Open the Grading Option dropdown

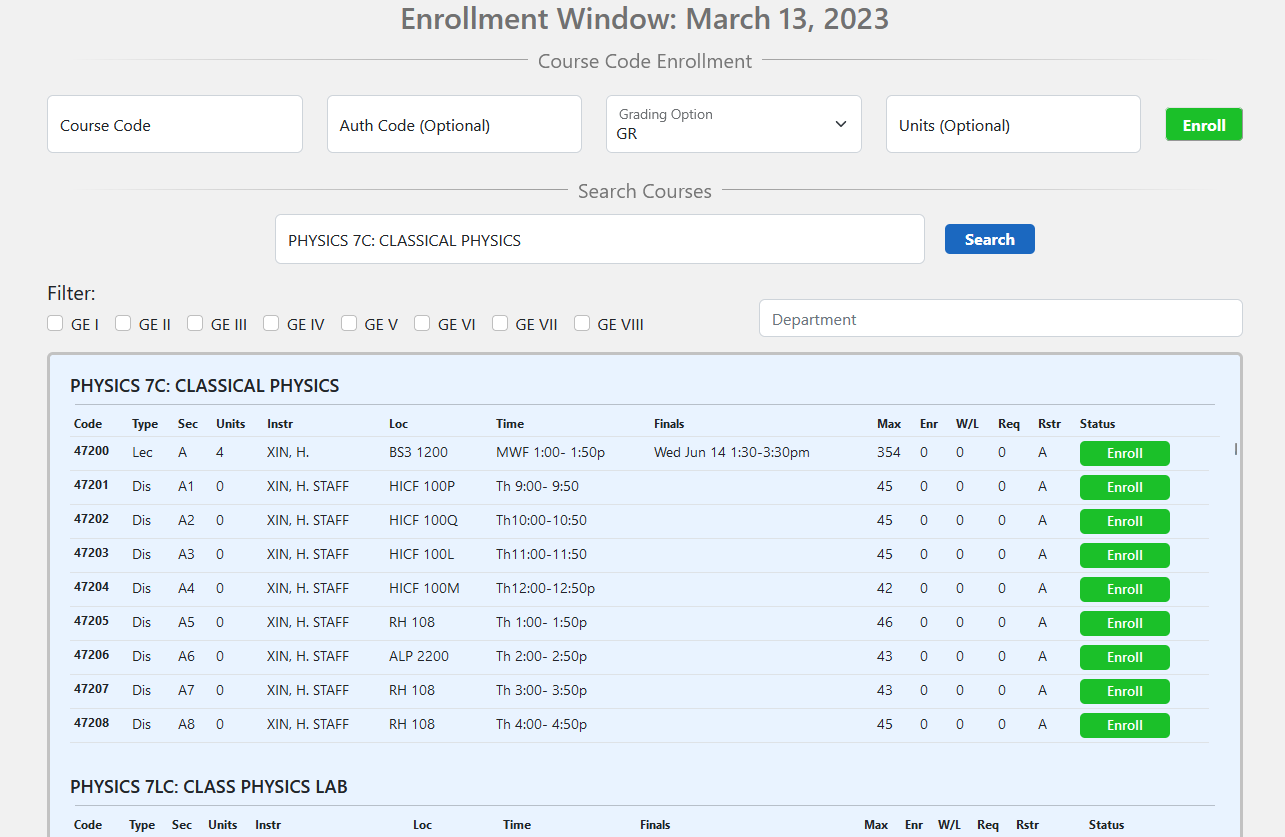[733, 124]
